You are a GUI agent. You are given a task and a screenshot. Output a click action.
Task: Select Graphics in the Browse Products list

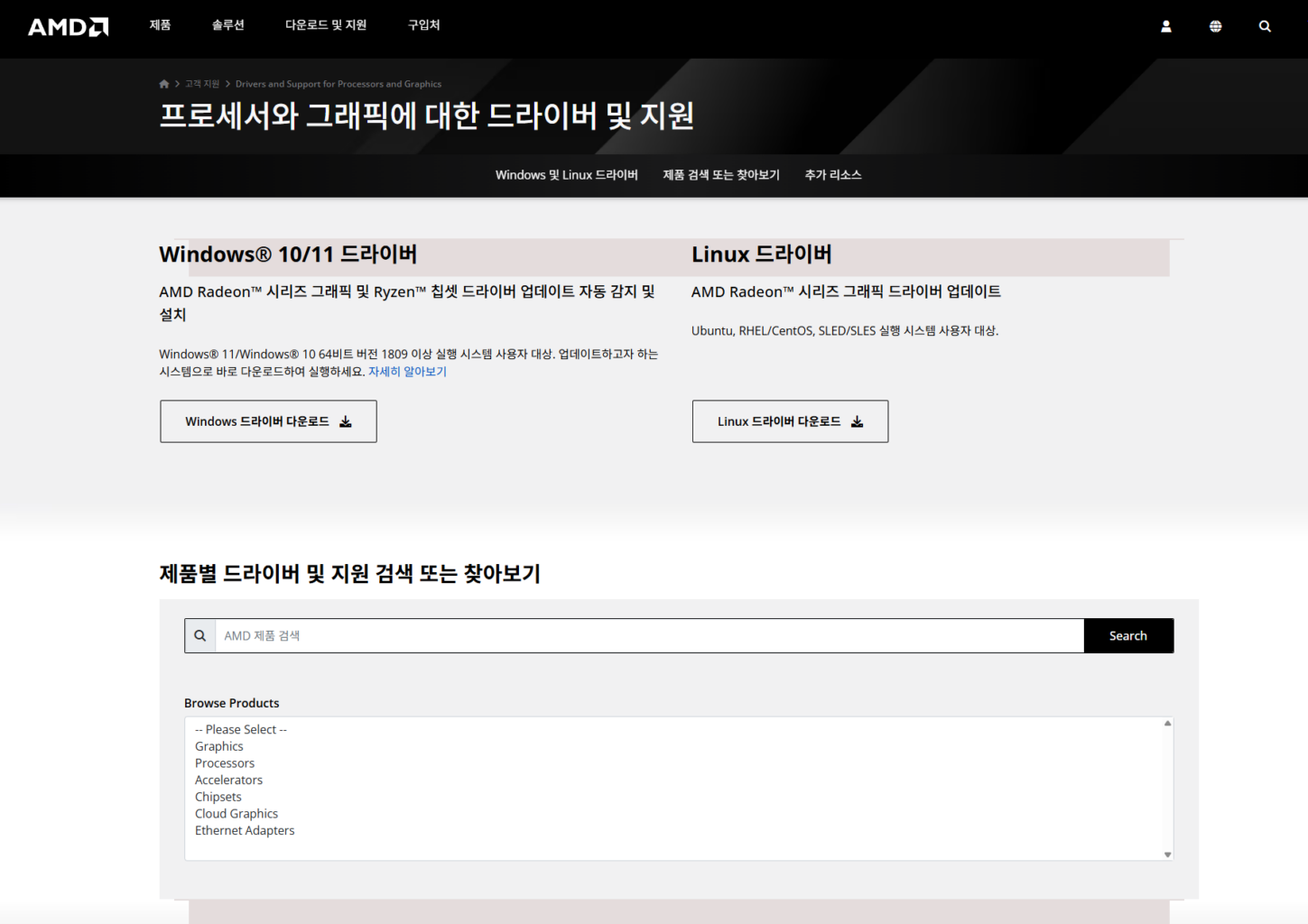(x=219, y=746)
